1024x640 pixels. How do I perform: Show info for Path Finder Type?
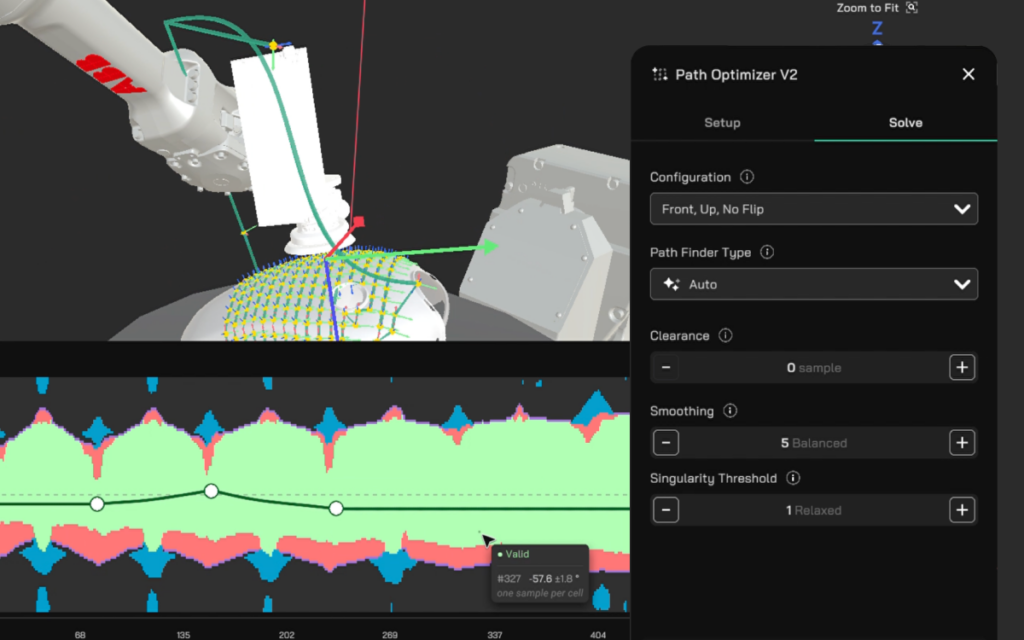tap(767, 252)
